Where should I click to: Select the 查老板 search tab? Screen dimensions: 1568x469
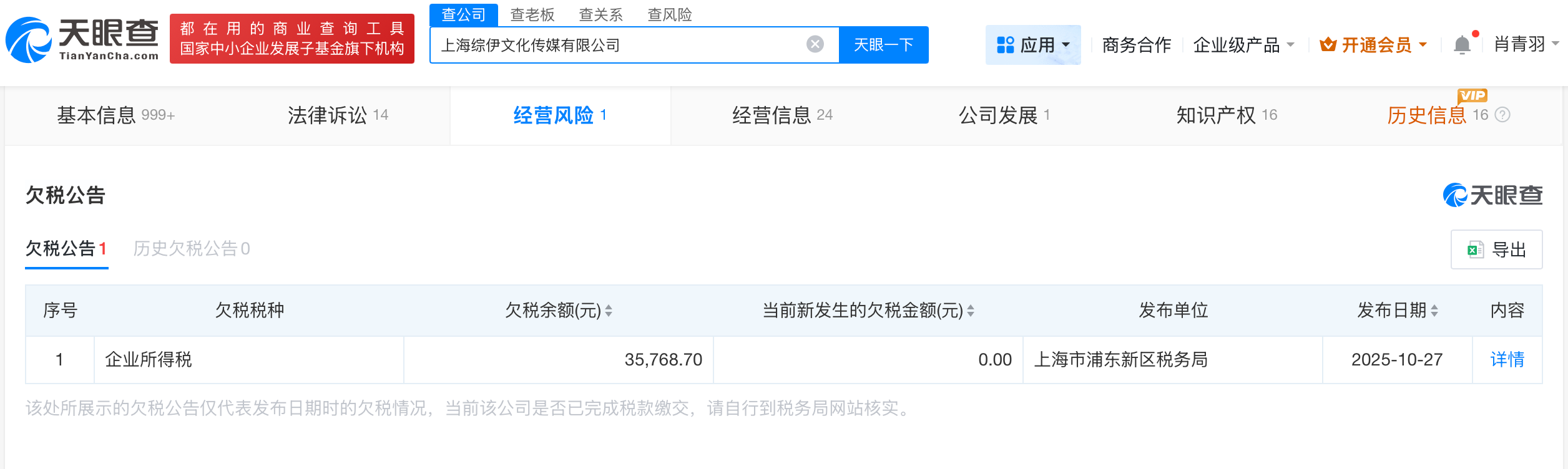[x=532, y=14]
